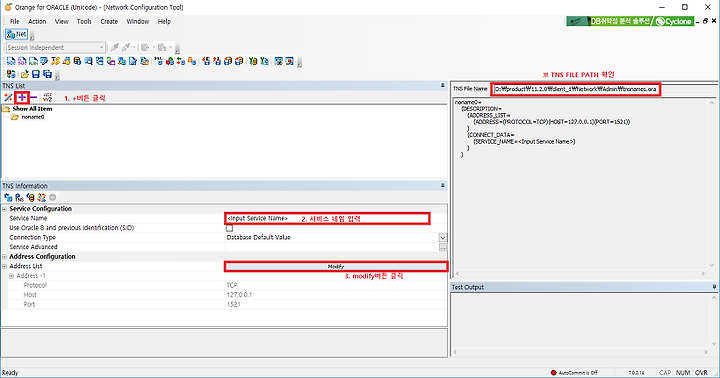Toggle Use Oracle 8 SID checkbox
The height and width of the screenshot is (378, 720).
tap(230, 228)
